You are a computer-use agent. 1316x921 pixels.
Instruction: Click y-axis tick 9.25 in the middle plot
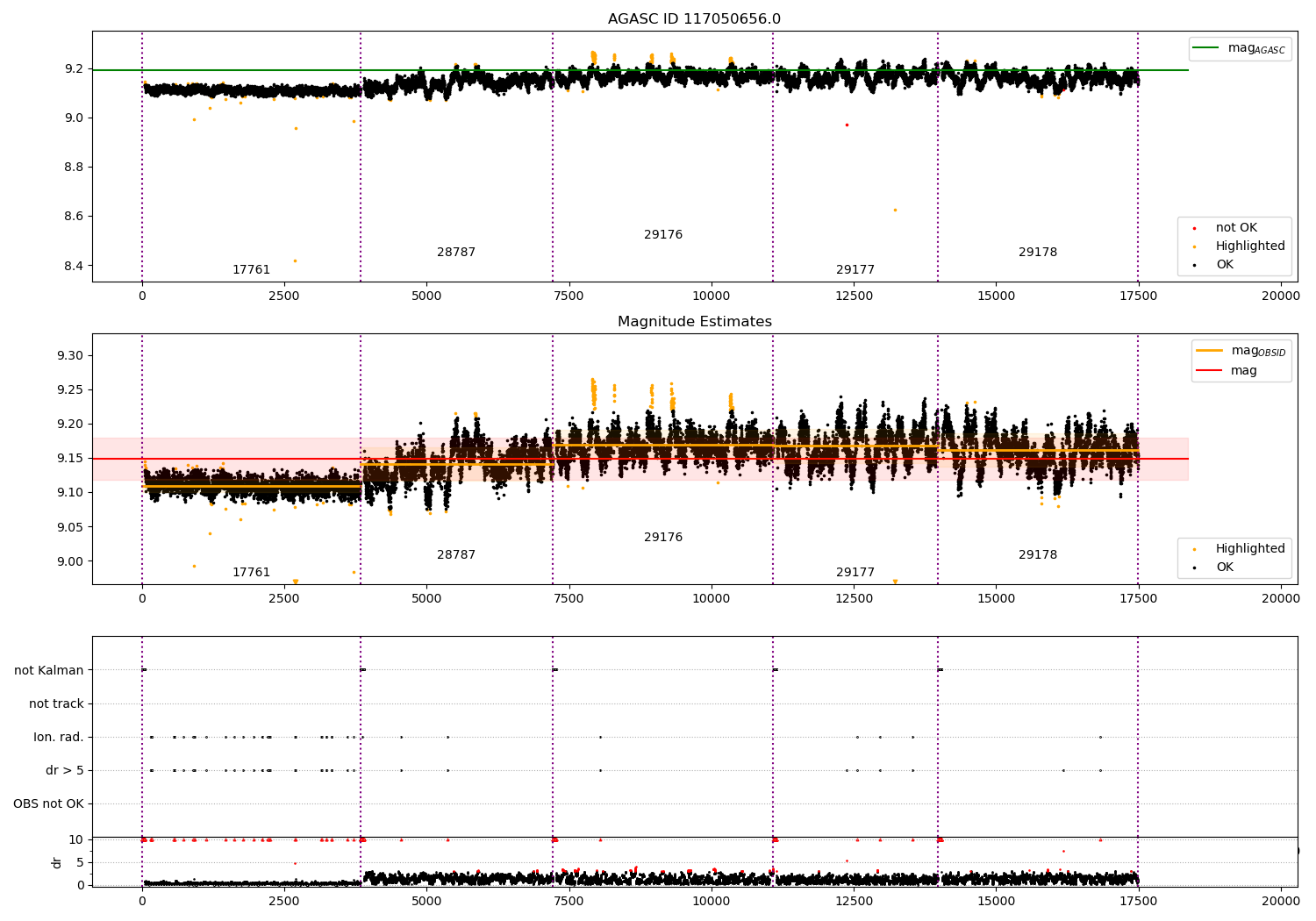(x=70, y=390)
